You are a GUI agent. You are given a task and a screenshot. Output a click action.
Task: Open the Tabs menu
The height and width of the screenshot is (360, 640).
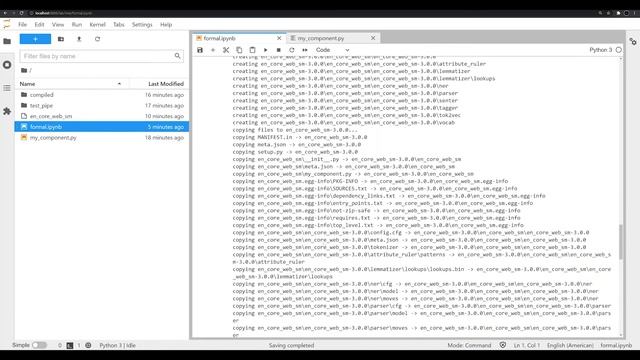(119, 24)
